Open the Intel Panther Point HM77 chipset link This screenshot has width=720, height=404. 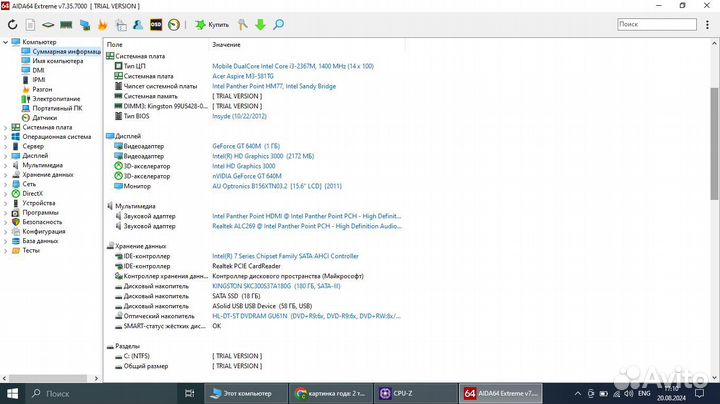click(274, 86)
